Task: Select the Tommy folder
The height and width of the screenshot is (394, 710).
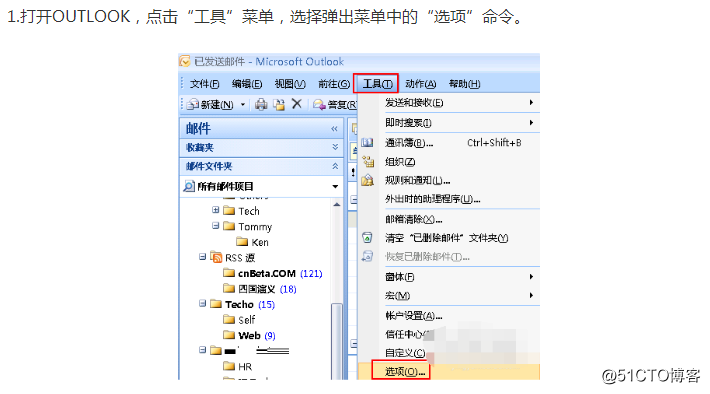Action: point(255,226)
